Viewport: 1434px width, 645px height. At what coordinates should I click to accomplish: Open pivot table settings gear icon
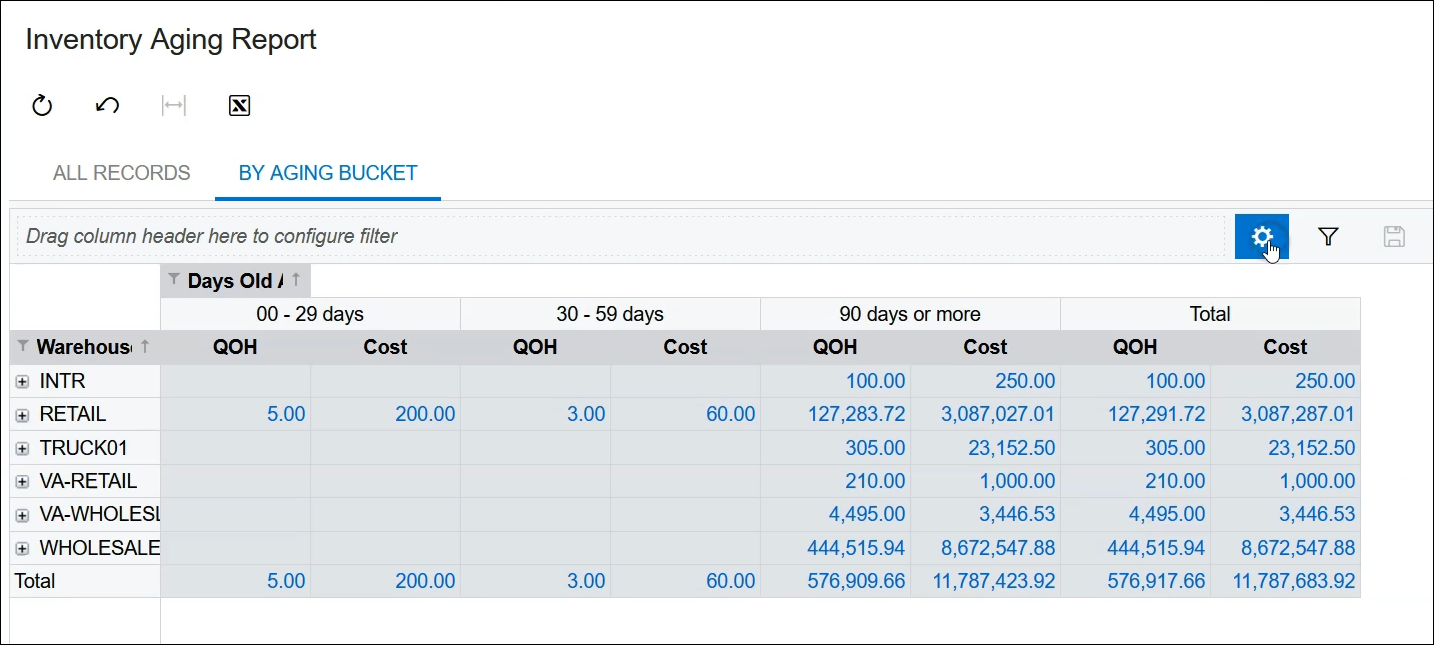click(1261, 237)
